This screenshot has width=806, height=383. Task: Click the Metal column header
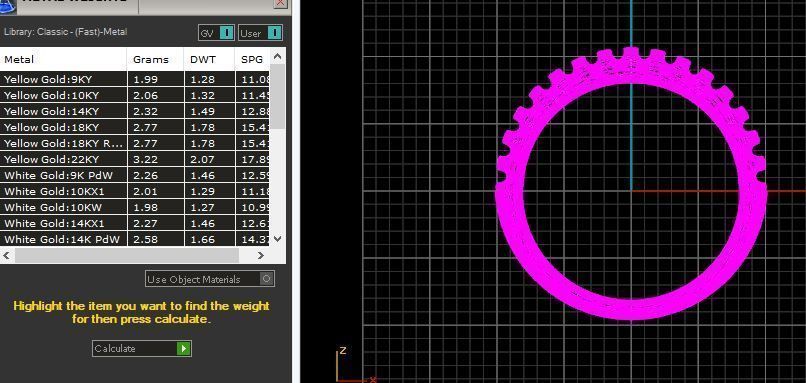point(63,59)
